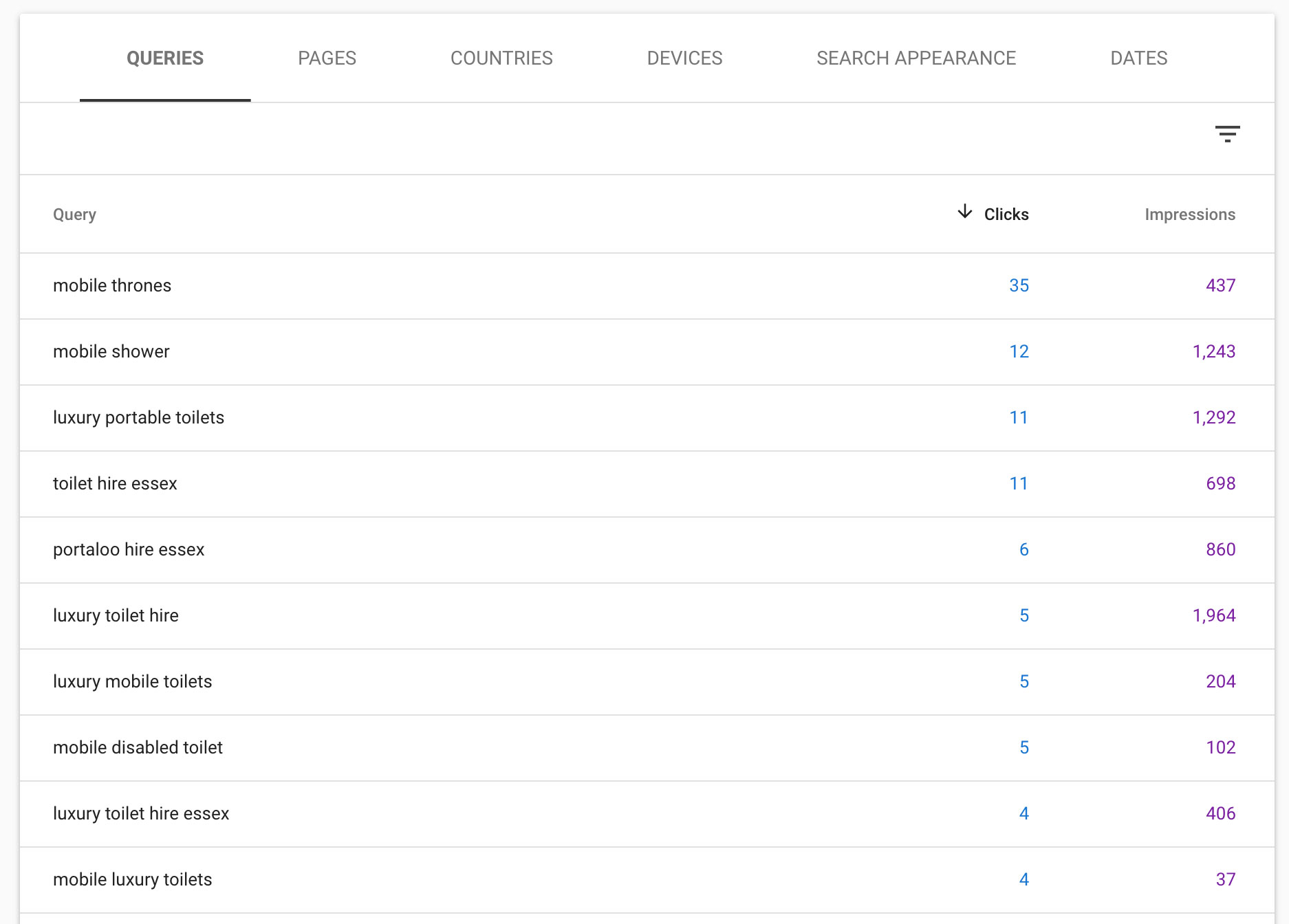
Task: Select the Search Appearance tab
Action: [916, 58]
